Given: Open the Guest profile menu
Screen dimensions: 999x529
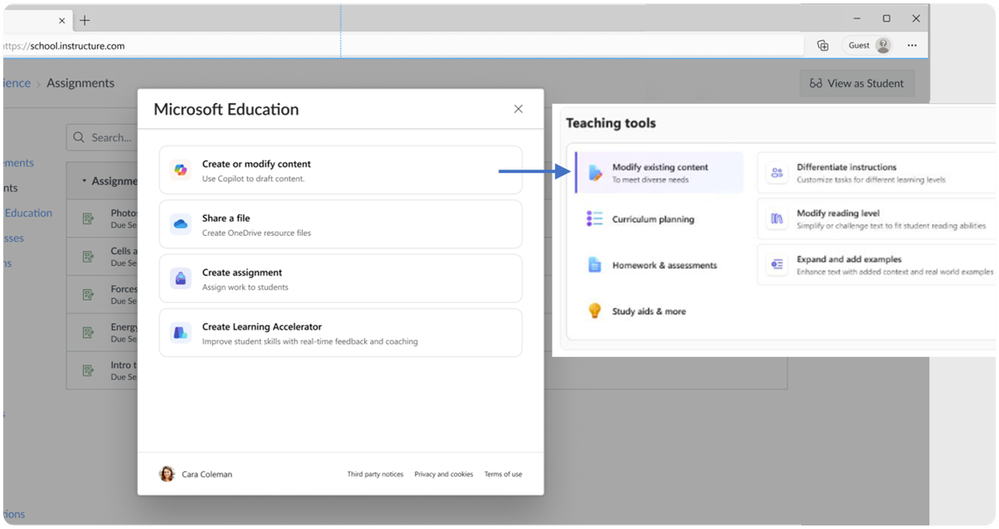Looking at the screenshot, I should click(x=869, y=45).
